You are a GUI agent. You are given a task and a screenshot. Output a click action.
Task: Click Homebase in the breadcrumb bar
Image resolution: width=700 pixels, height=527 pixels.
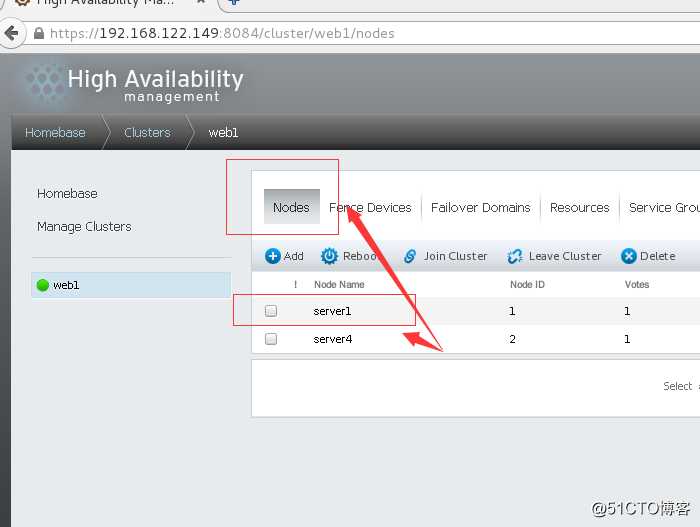(55, 133)
